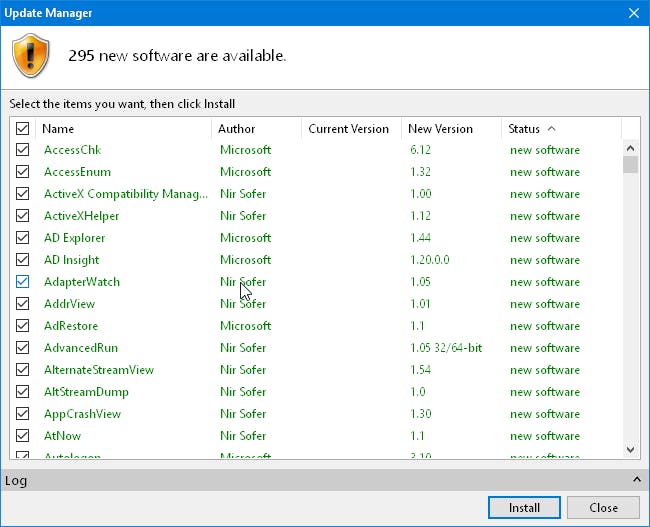Uncheck the AdRestore checkbox

click(22, 325)
